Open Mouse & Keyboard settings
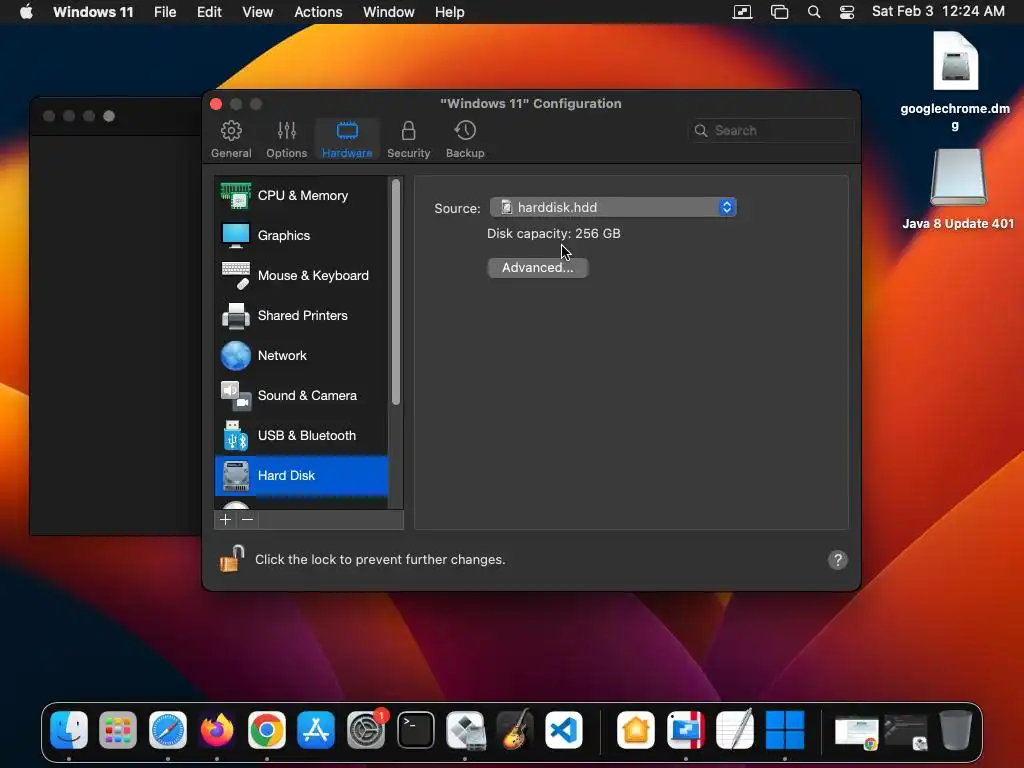 pyautogui.click(x=302, y=276)
